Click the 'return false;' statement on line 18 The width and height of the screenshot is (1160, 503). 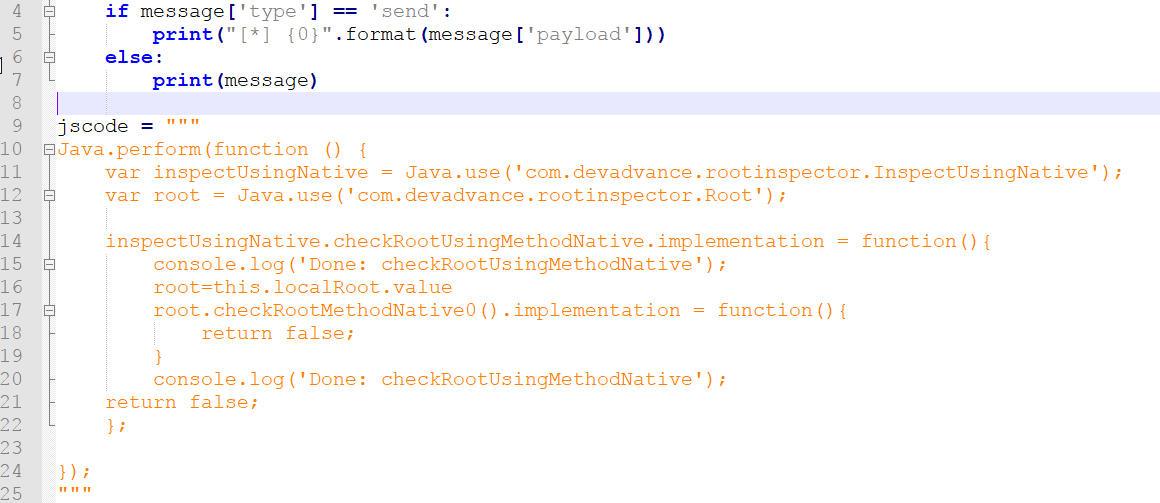[x=278, y=333]
